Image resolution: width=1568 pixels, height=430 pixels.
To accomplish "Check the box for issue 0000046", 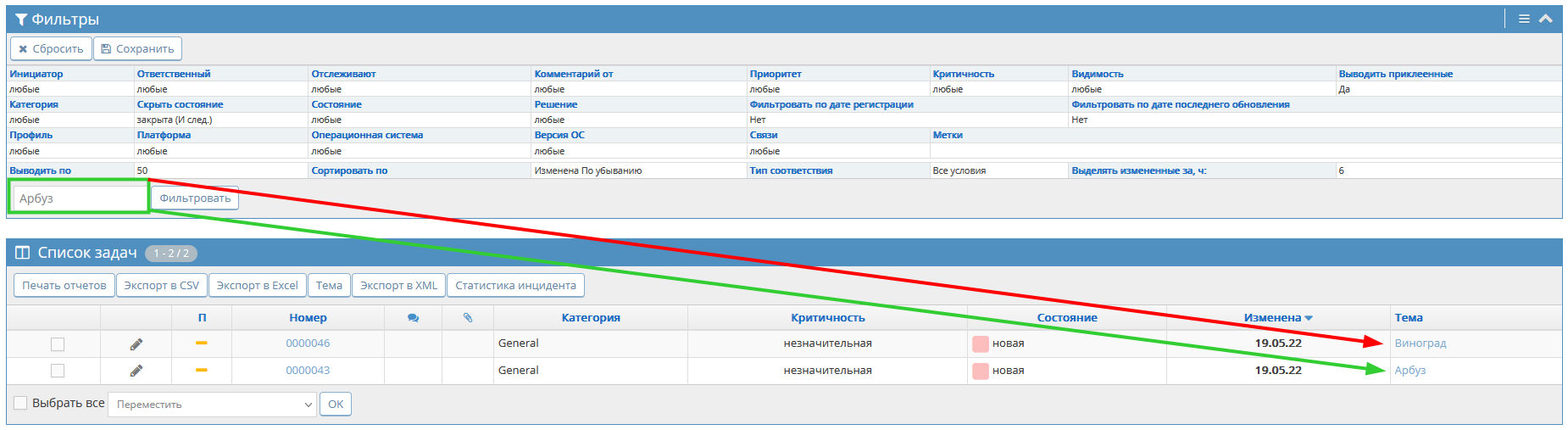I will 58,344.
